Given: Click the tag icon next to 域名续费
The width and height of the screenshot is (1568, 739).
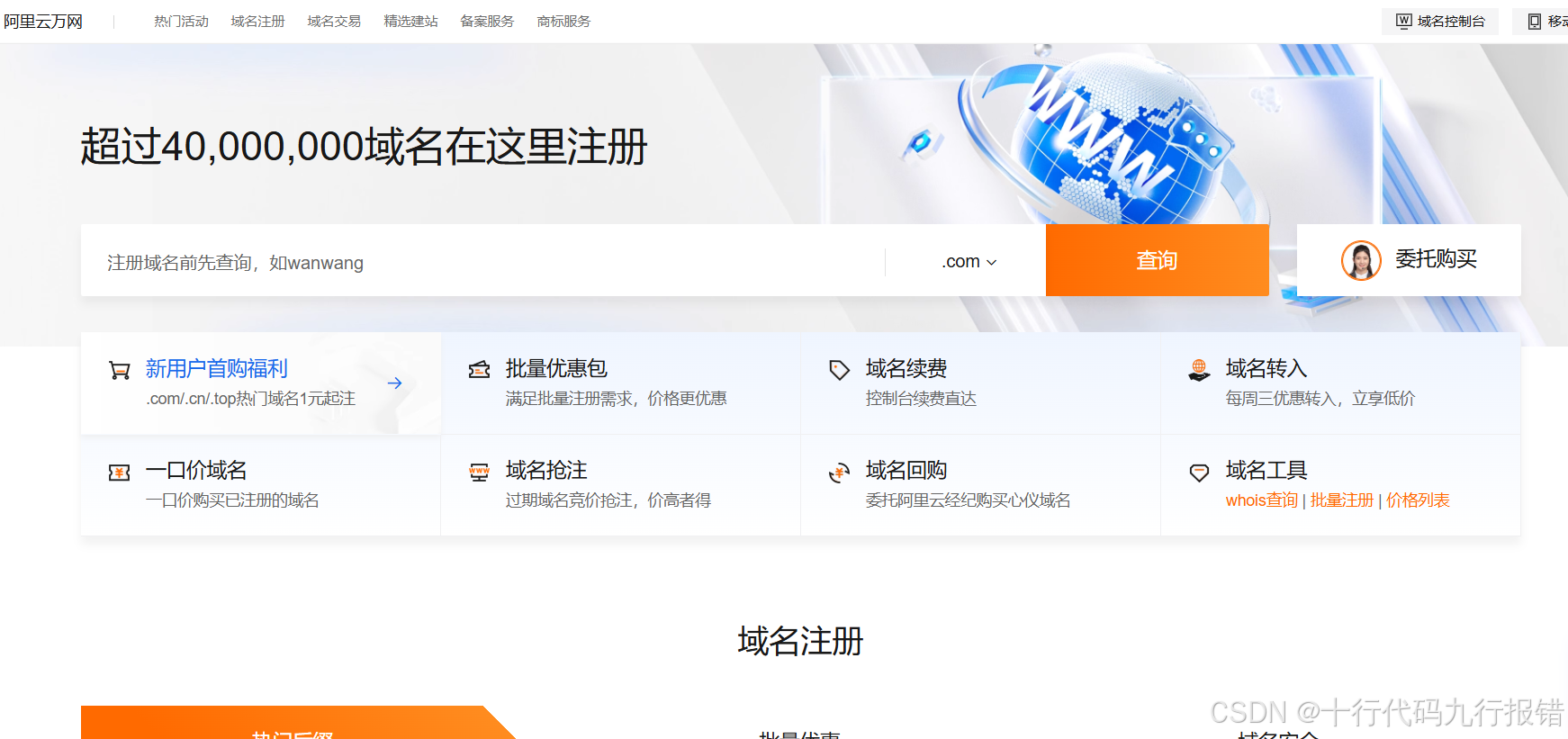Looking at the screenshot, I should [x=839, y=370].
